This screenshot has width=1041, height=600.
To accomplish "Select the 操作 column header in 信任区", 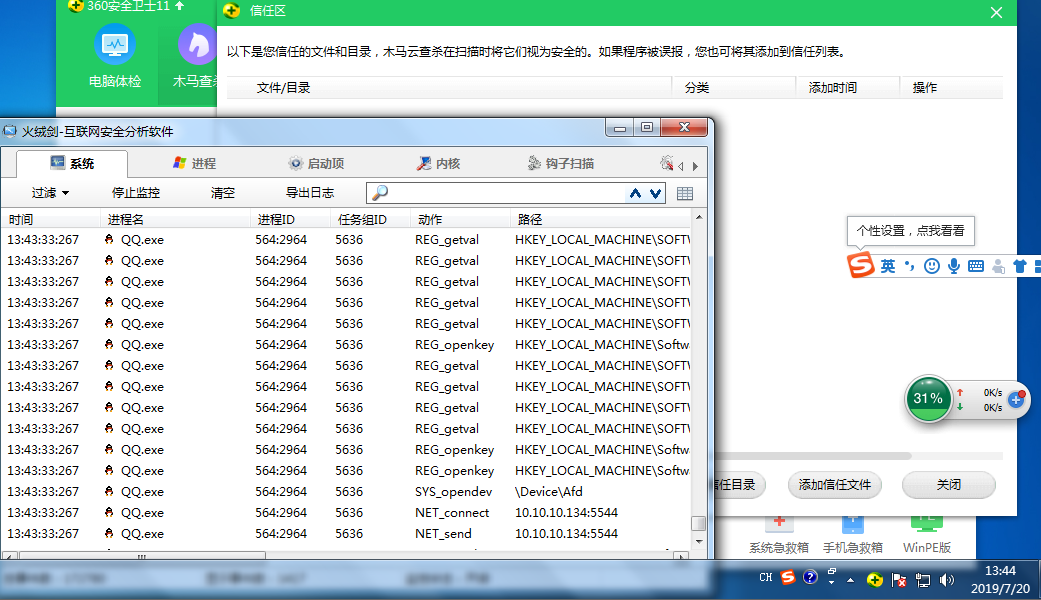I will point(925,88).
